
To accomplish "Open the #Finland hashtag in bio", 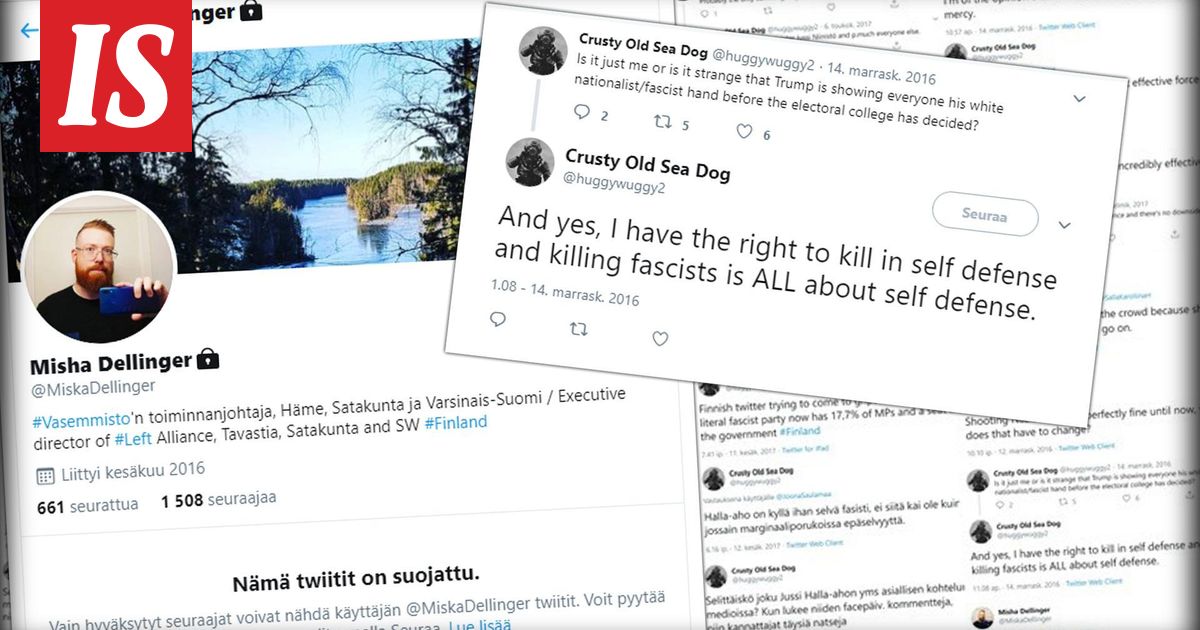I will click(x=456, y=422).
